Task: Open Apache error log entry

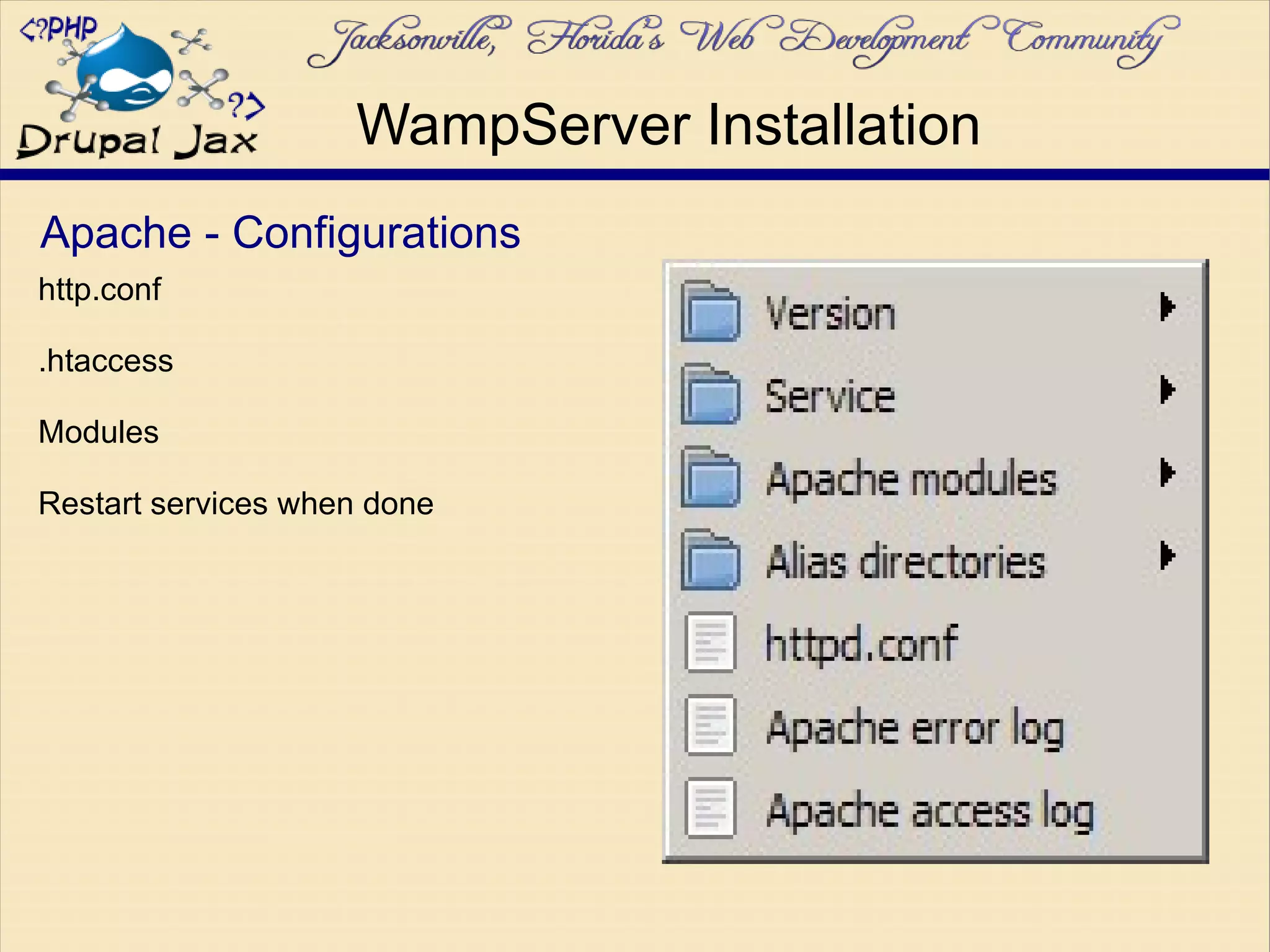Action: click(x=935, y=726)
